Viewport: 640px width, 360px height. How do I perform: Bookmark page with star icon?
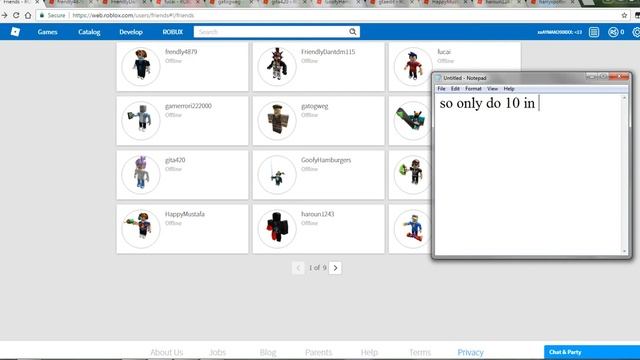624,16
